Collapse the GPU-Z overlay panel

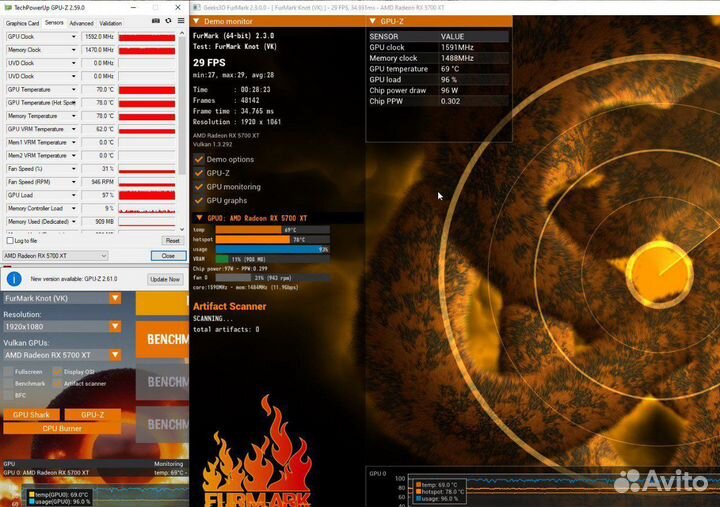pyautogui.click(x=373, y=21)
